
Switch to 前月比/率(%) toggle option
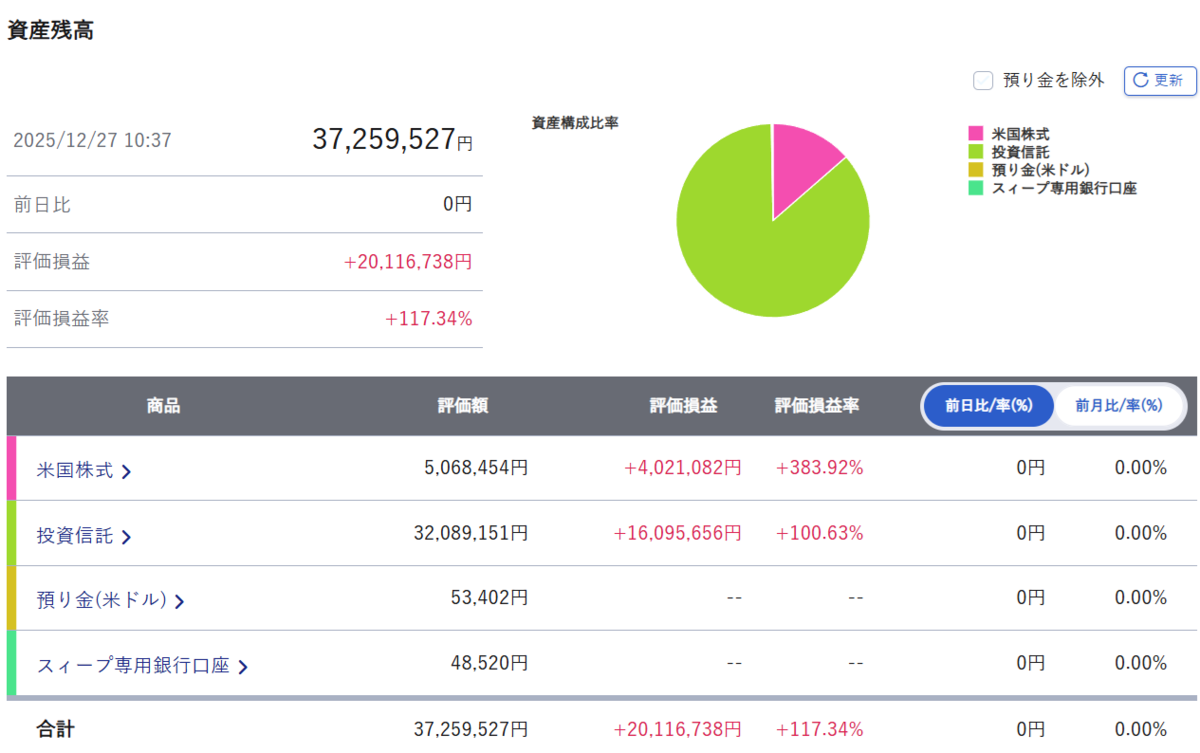(1119, 406)
